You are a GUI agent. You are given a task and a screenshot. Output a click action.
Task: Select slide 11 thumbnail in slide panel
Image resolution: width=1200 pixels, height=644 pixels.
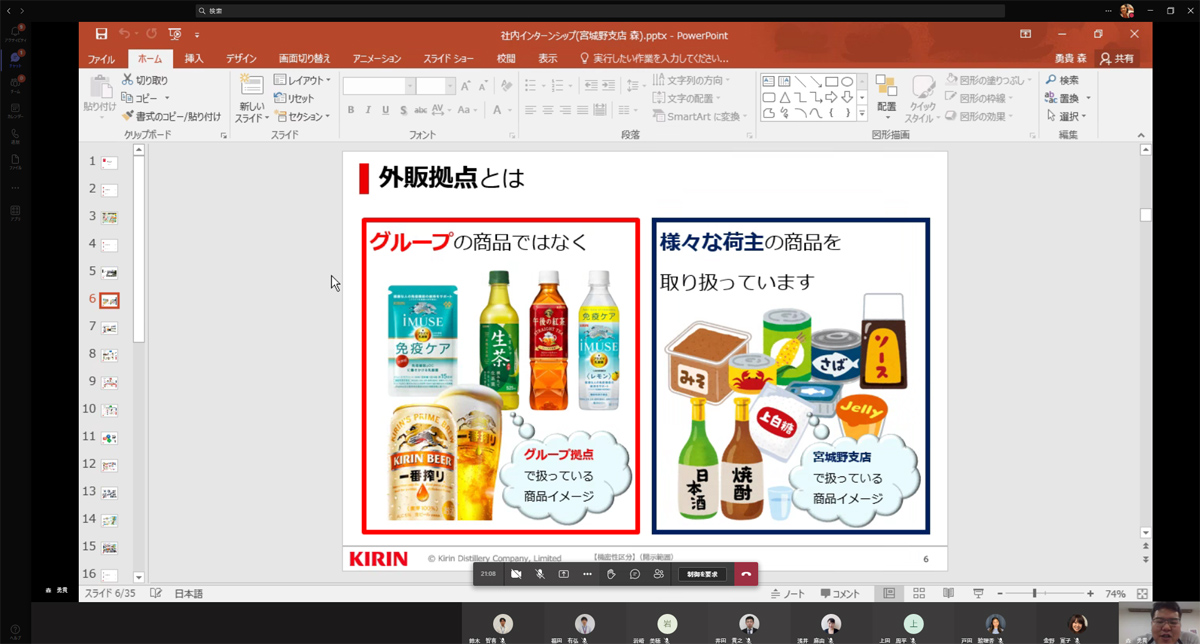point(110,437)
